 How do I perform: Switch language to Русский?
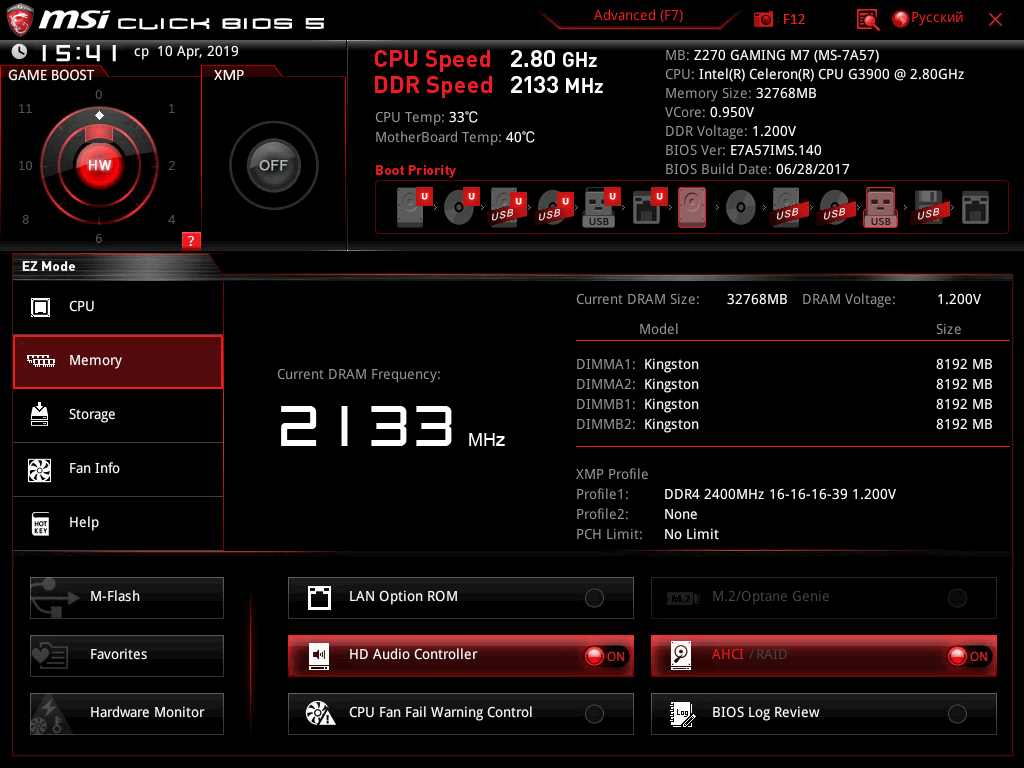point(936,18)
